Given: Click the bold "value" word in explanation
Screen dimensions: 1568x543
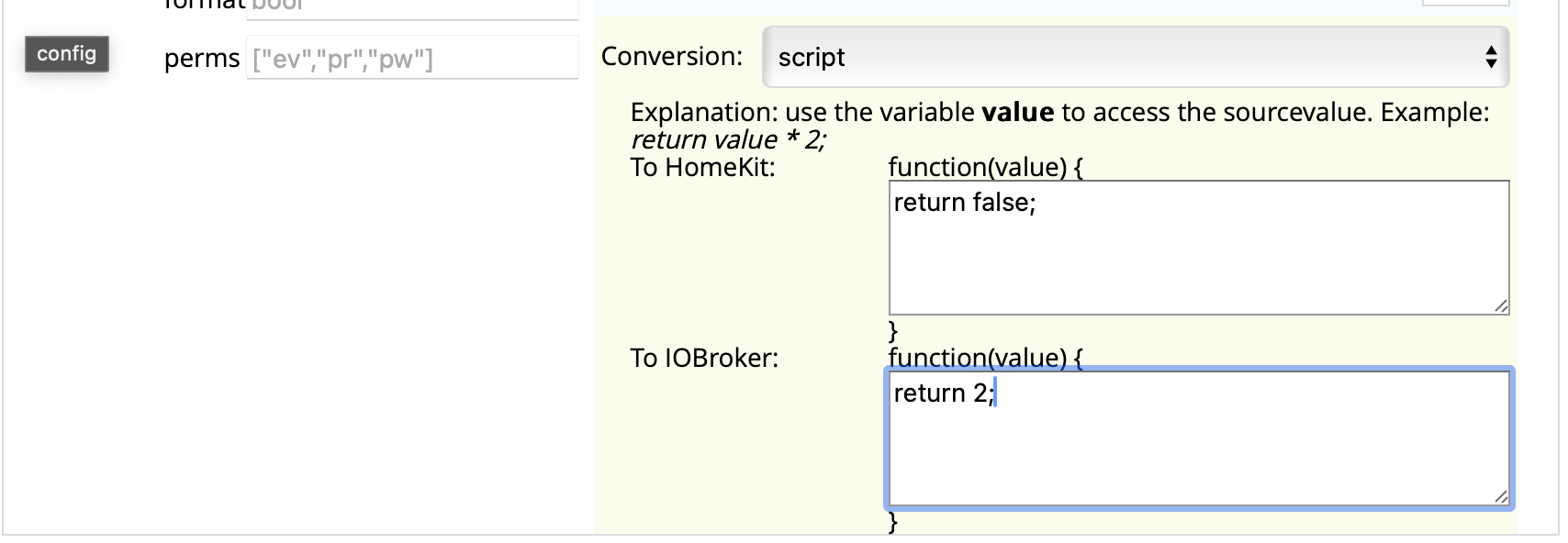Looking at the screenshot, I should point(1017,113).
